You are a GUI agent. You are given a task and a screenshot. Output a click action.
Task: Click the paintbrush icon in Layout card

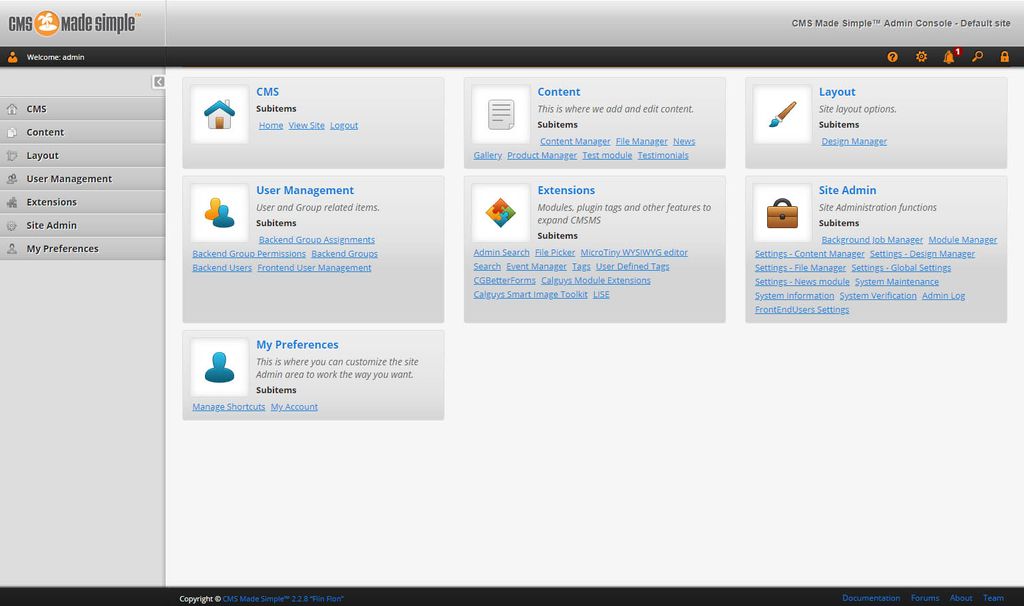tap(782, 114)
